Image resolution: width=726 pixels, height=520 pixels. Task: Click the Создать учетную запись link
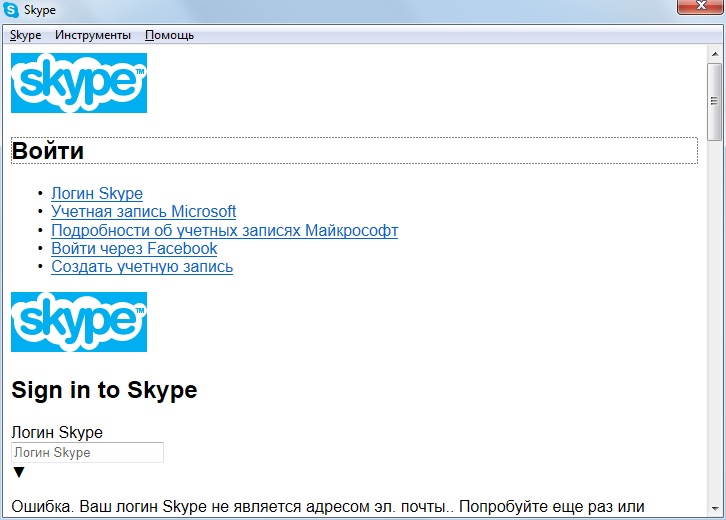[x=142, y=267]
